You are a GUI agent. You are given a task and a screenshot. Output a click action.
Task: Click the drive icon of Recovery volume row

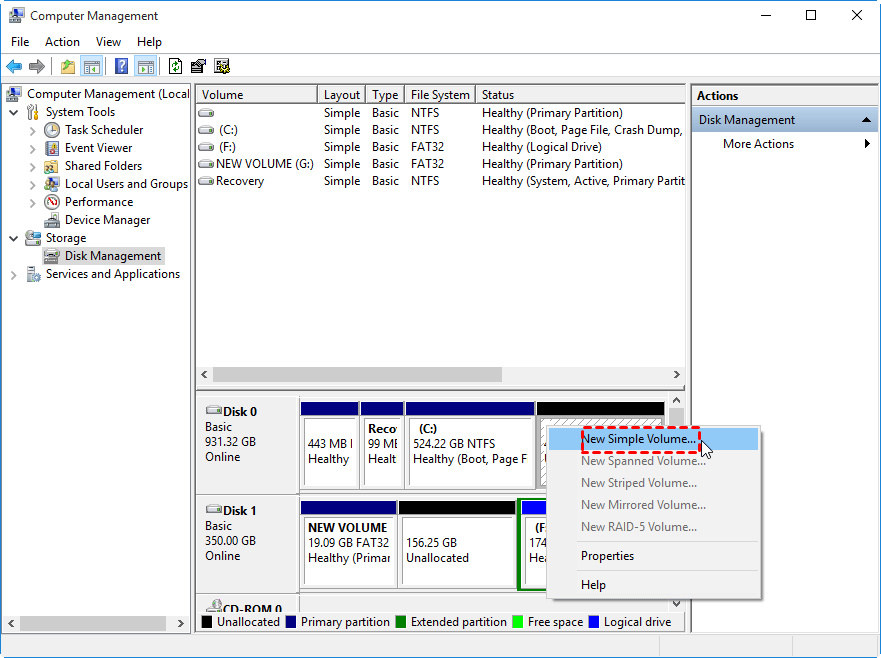pos(206,181)
